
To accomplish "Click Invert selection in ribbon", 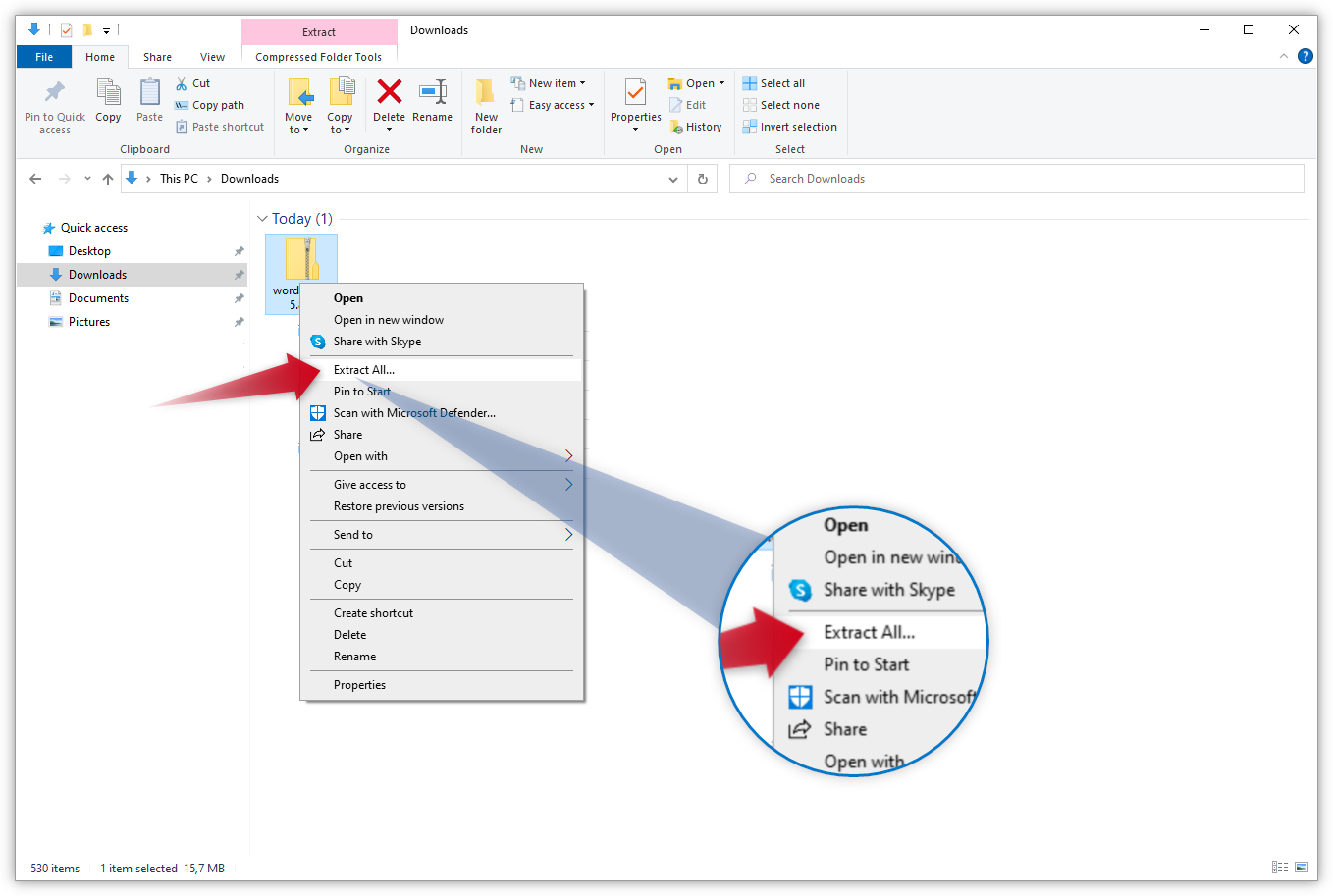I will pyautogui.click(x=797, y=127).
